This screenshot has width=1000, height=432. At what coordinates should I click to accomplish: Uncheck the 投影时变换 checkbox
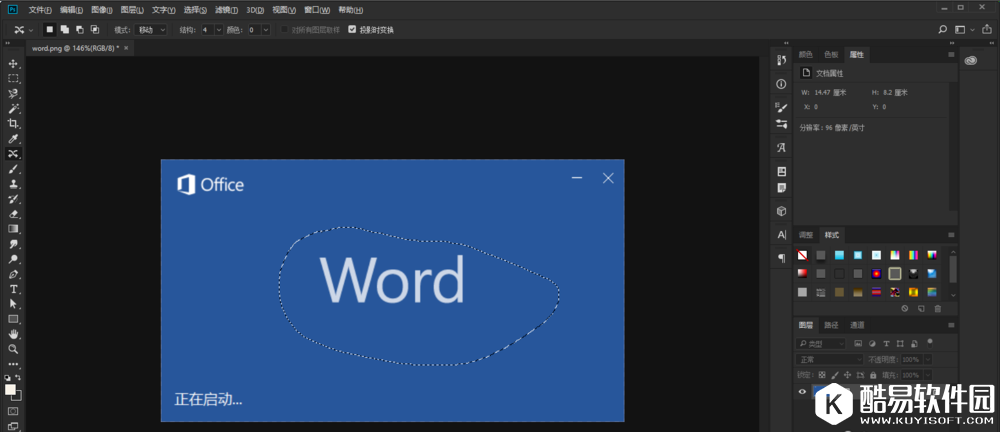point(351,30)
